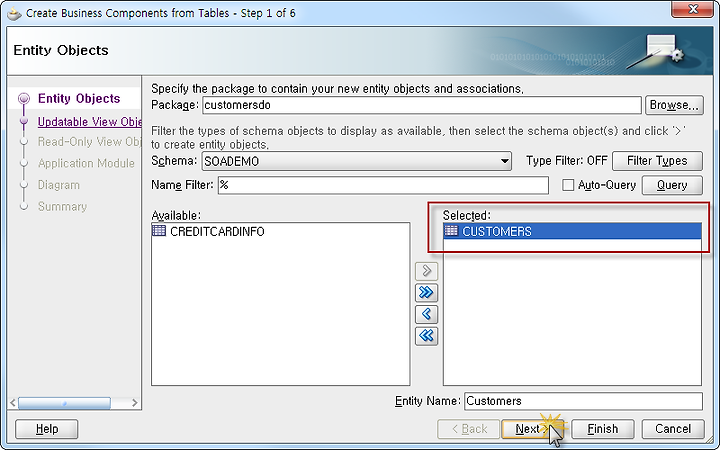Go to Updatable View Objects step link

tap(90, 122)
